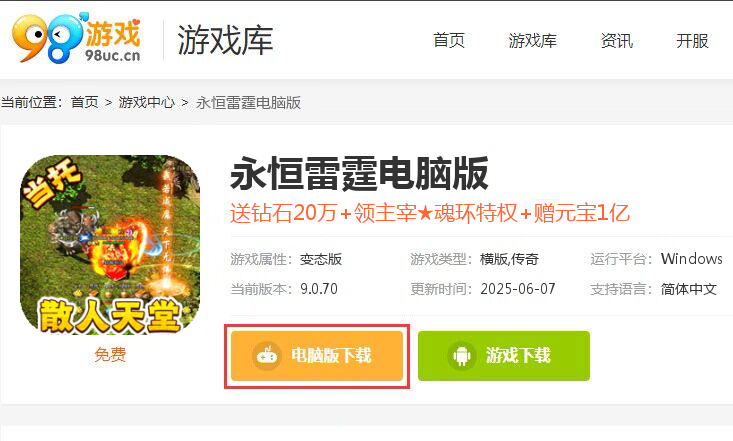Click the 98uc.cn site logo
This screenshot has width=733, height=441.
point(76,37)
